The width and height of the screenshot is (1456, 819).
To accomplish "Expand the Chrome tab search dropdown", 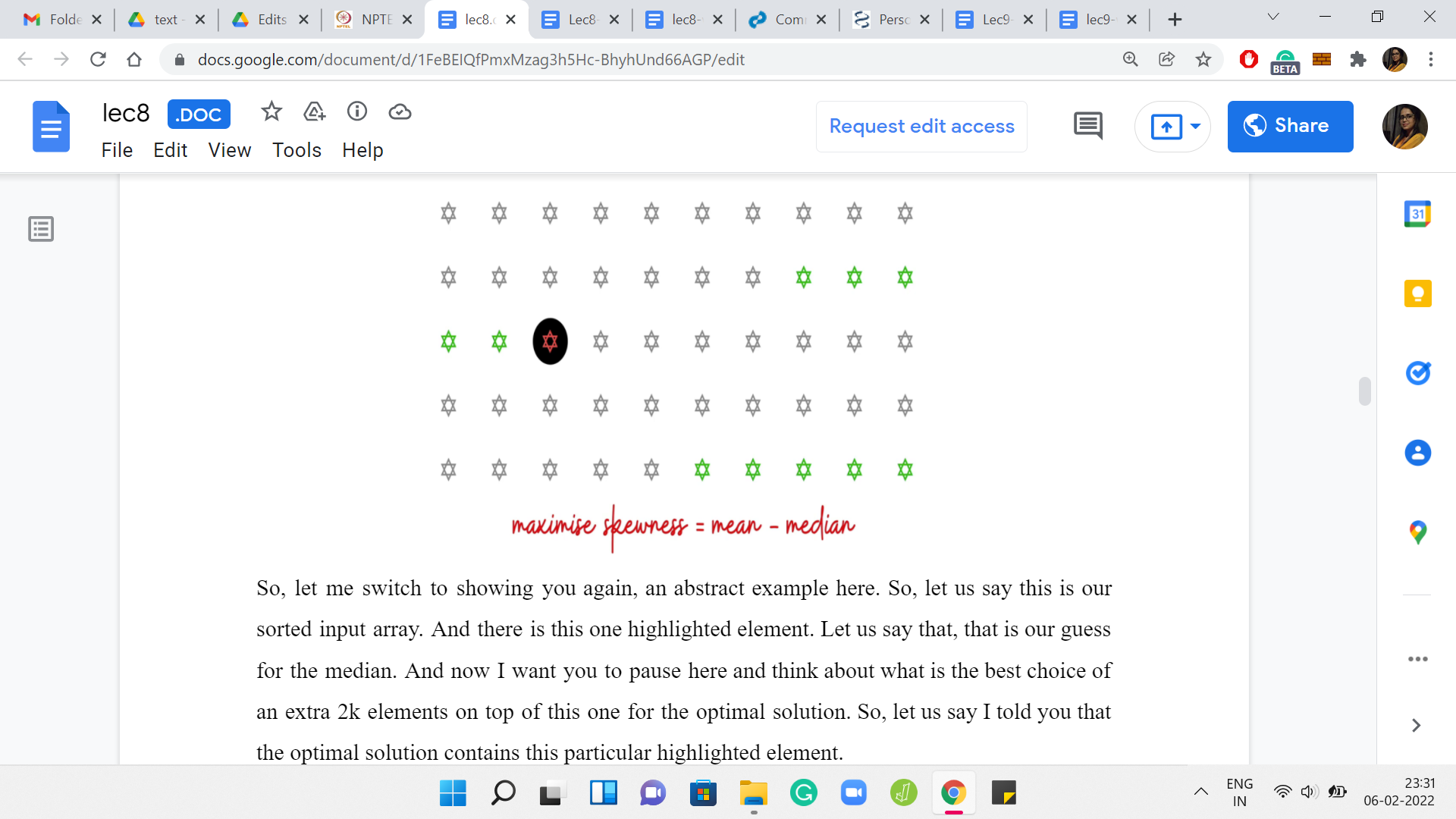I will (1273, 18).
